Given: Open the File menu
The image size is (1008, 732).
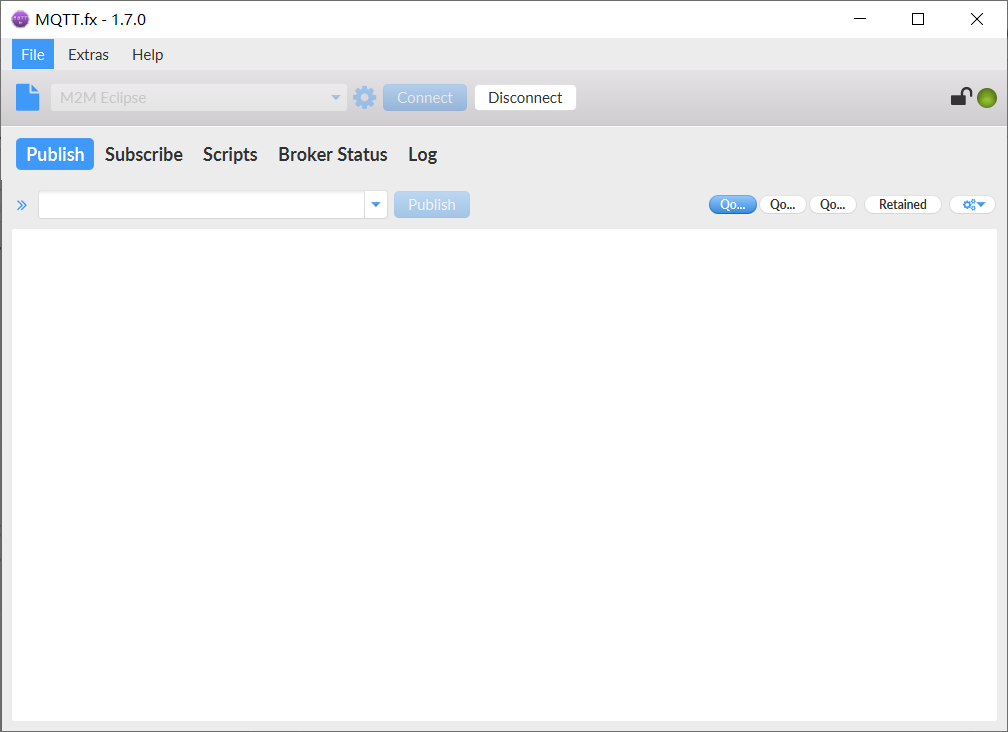Looking at the screenshot, I should pyautogui.click(x=33, y=55).
